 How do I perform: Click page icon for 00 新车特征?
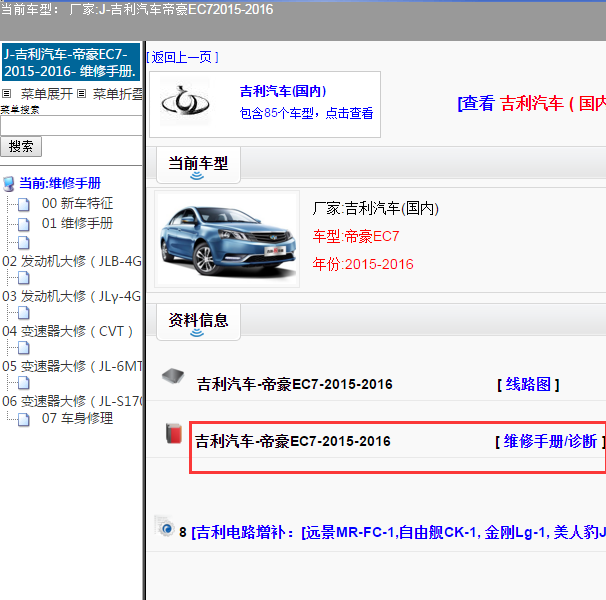[x=24, y=204]
